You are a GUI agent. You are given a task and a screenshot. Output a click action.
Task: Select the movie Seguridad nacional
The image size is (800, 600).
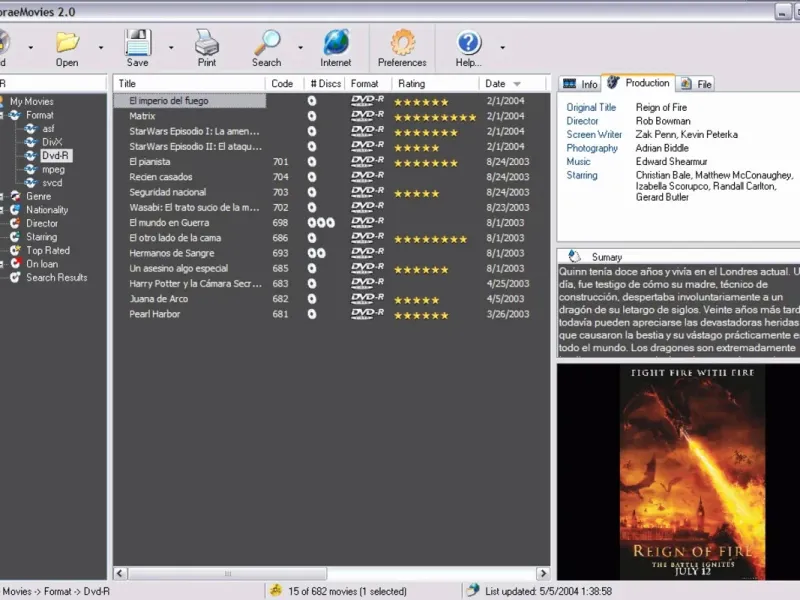[168, 192]
